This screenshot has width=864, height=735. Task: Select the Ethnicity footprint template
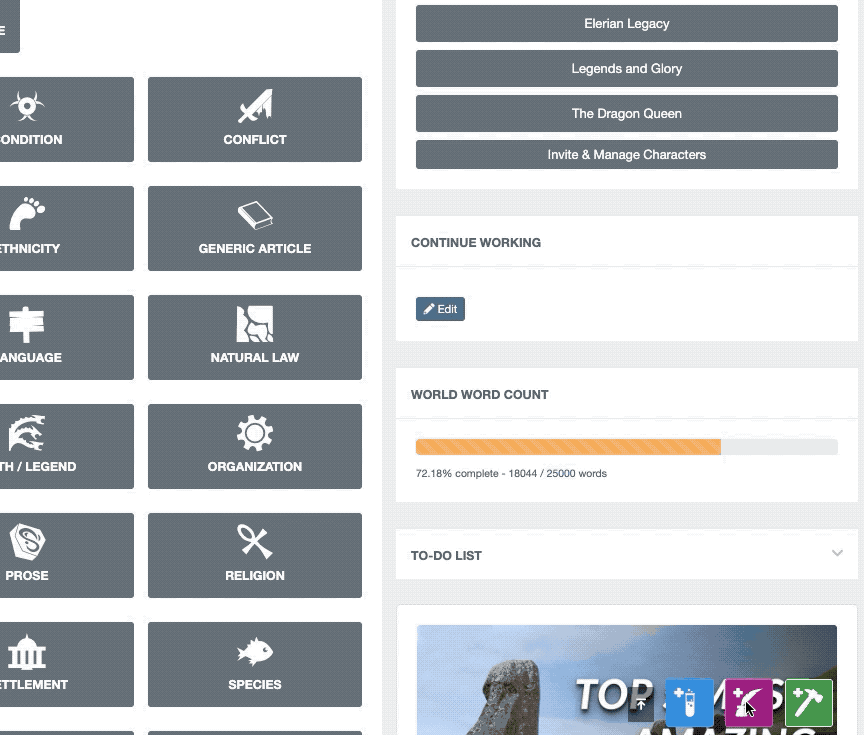tap(67, 229)
